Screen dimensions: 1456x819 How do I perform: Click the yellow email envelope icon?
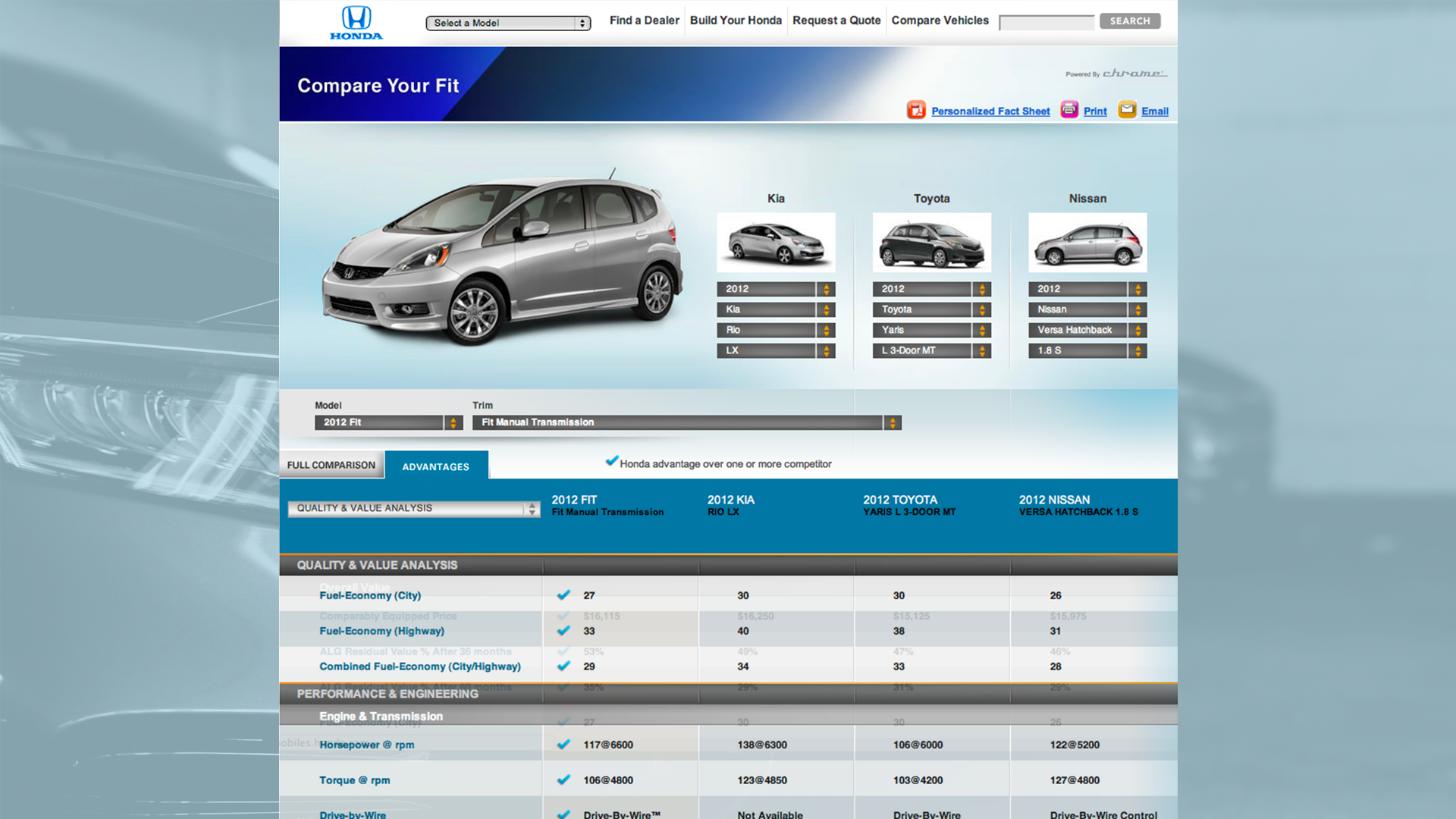pos(1127,109)
